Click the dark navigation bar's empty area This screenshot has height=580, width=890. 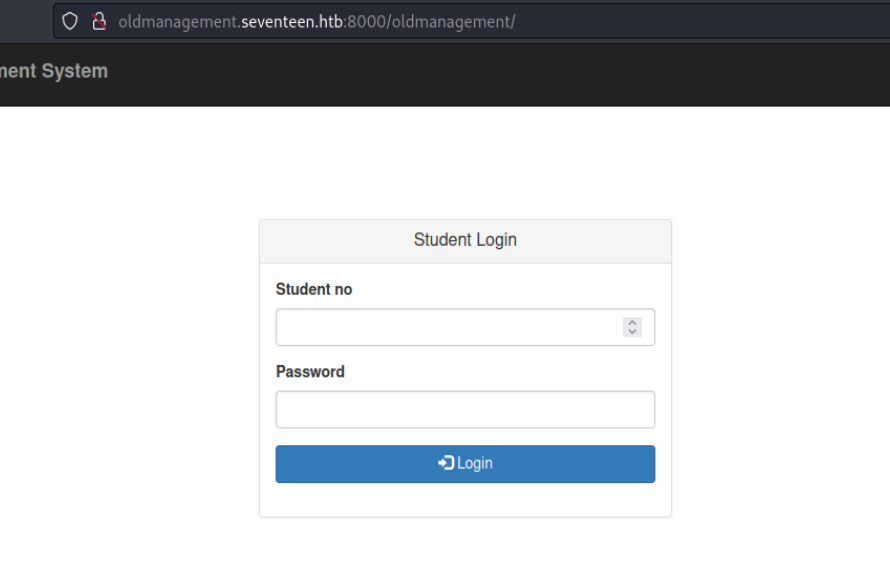[x=500, y=72]
